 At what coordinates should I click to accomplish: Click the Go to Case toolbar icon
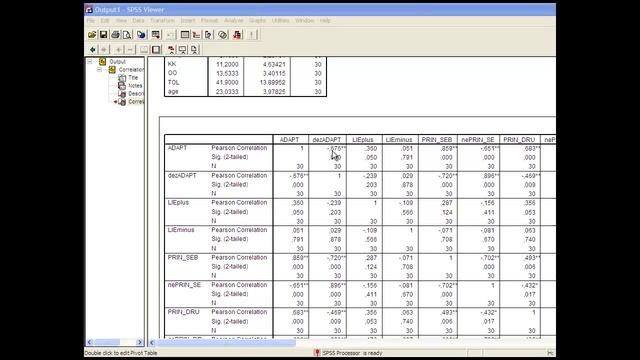(x=196, y=35)
